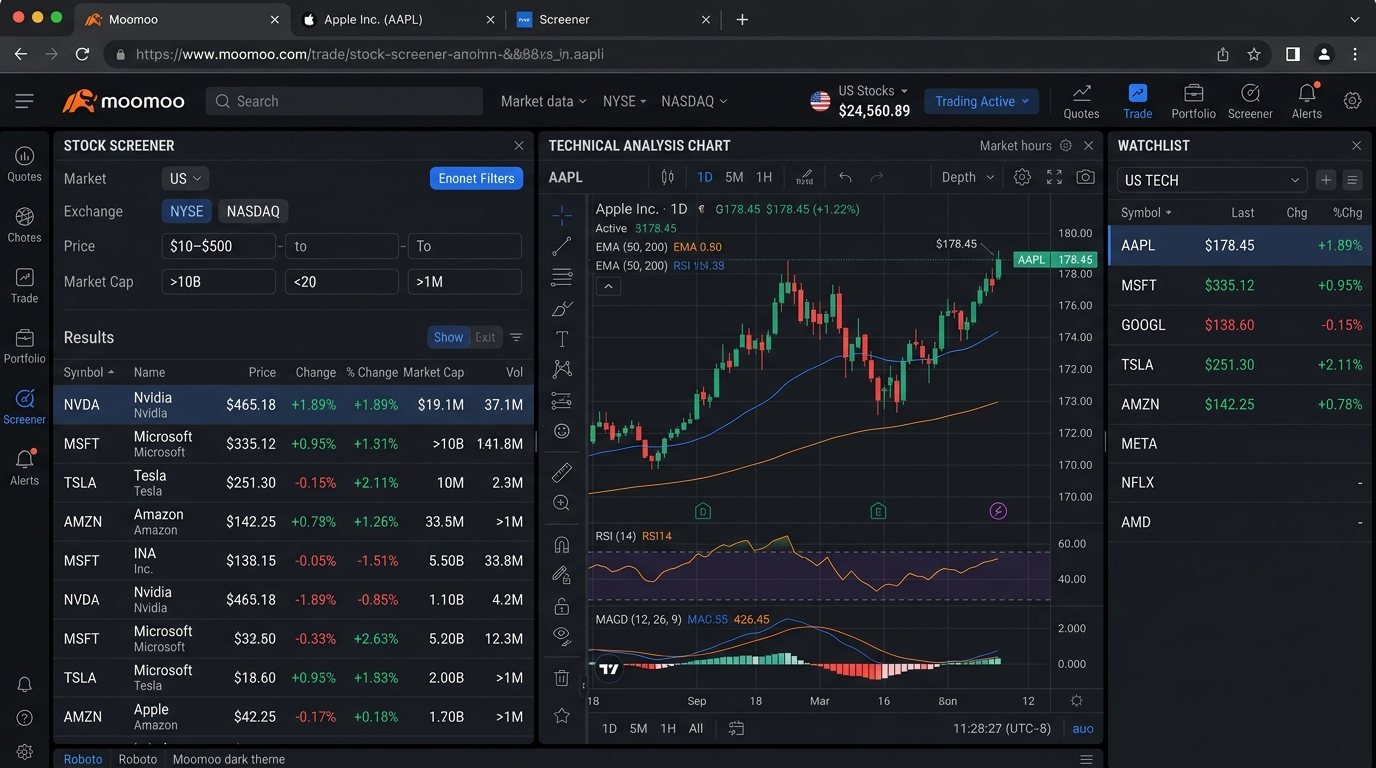Expand the chart to fullscreen

tap(1054, 177)
